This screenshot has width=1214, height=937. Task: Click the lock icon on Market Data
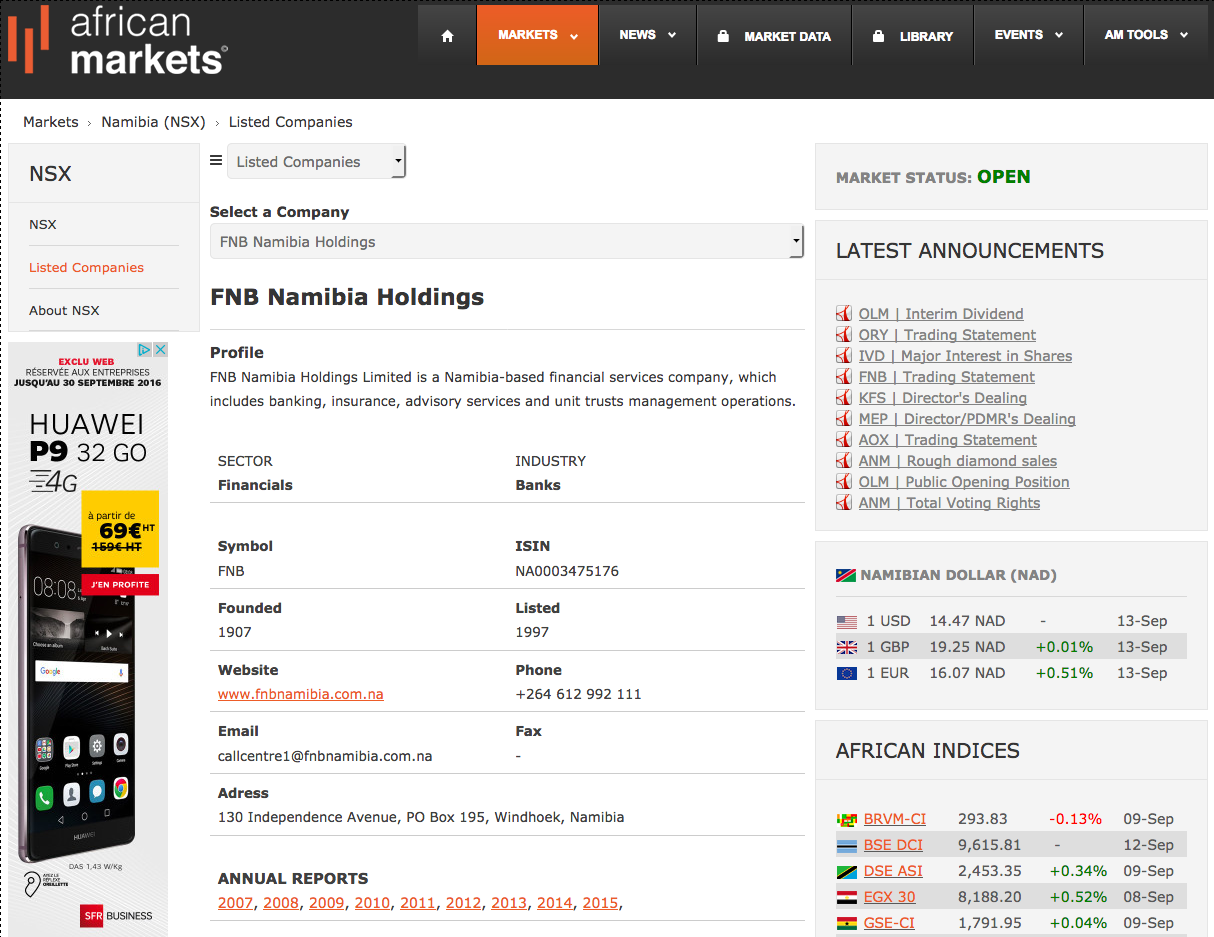(723, 36)
